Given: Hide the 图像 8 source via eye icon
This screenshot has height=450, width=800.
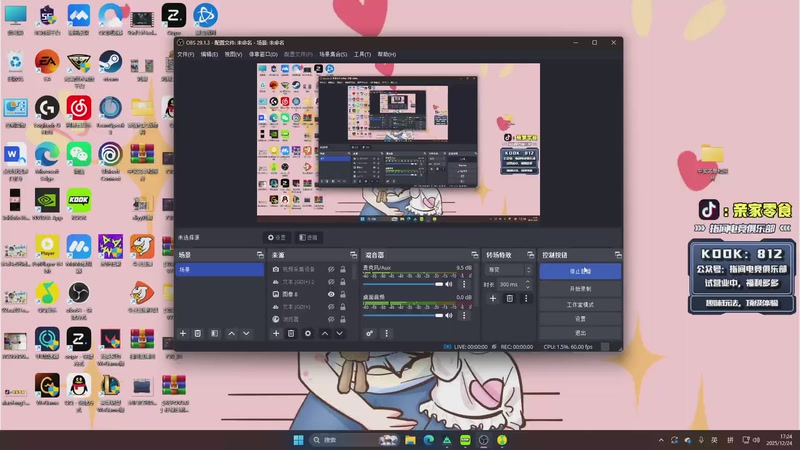Looking at the screenshot, I should click(x=331, y=294).
